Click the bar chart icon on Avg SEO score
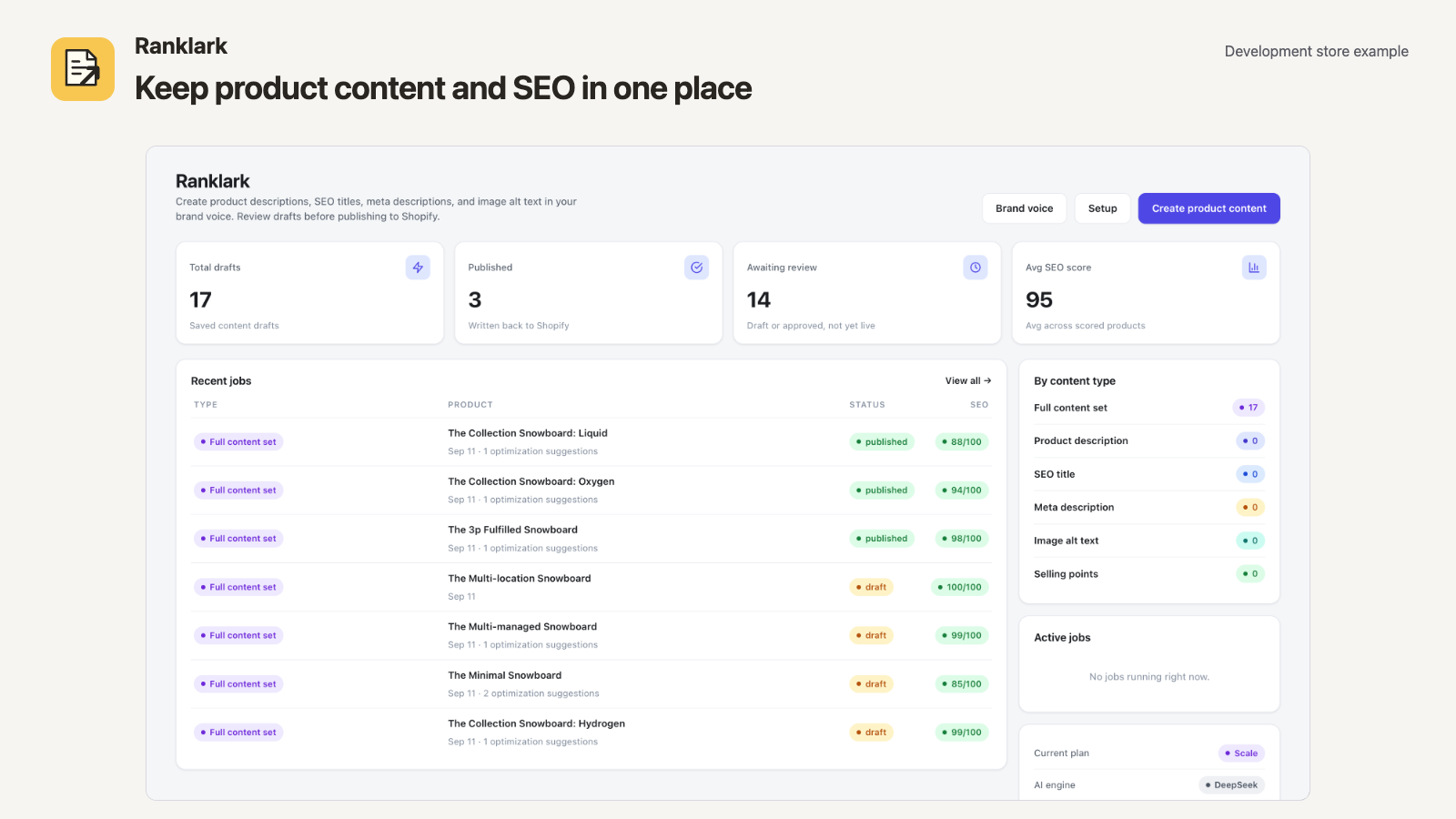This screenshot has height=819, width=1456. click(1254, 268)
